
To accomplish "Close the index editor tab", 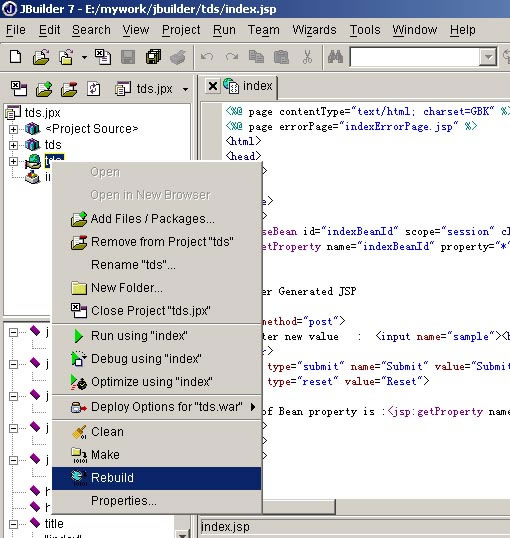I will (213, 86).
